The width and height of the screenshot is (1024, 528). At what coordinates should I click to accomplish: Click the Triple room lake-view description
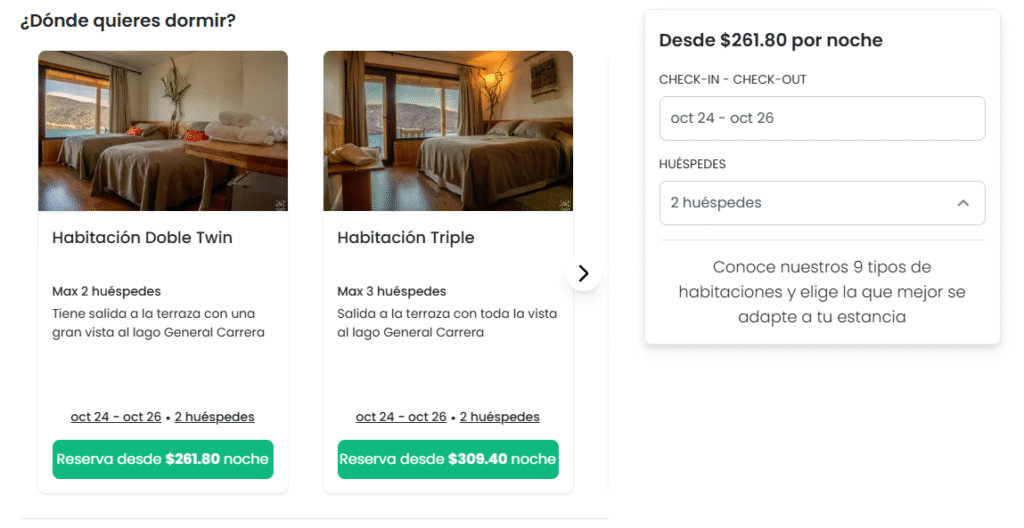[447, 323]
